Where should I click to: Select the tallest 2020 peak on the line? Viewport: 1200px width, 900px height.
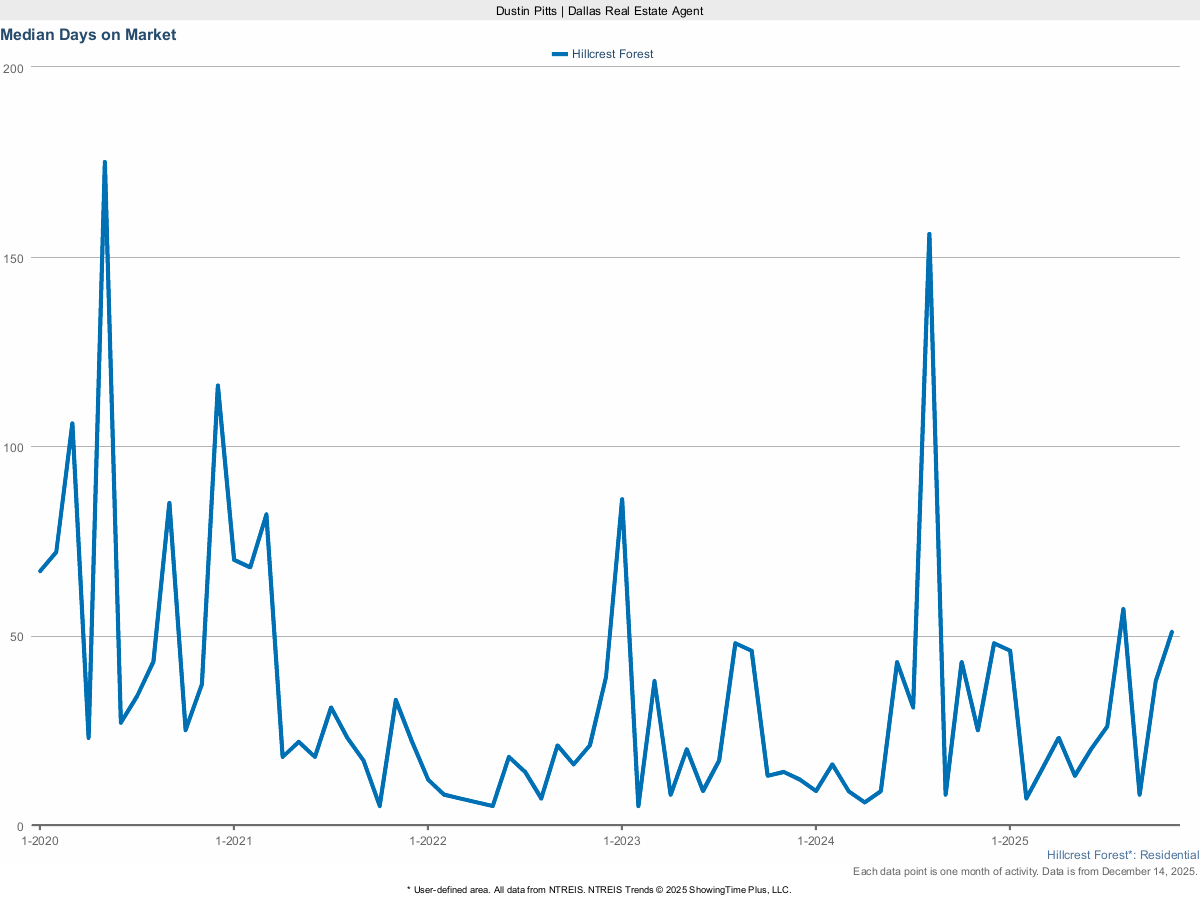(104, 160)
